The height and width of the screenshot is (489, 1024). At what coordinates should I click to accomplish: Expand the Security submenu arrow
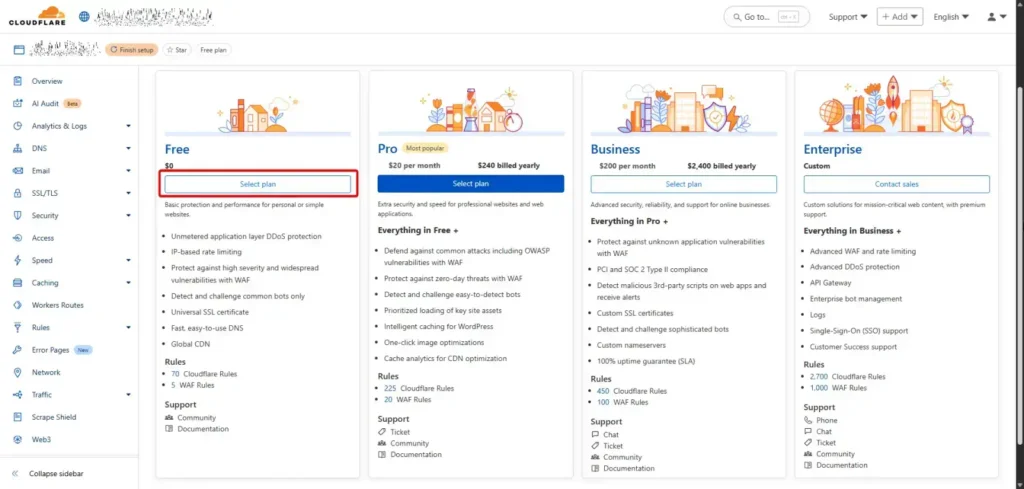[x=129, y=215]
